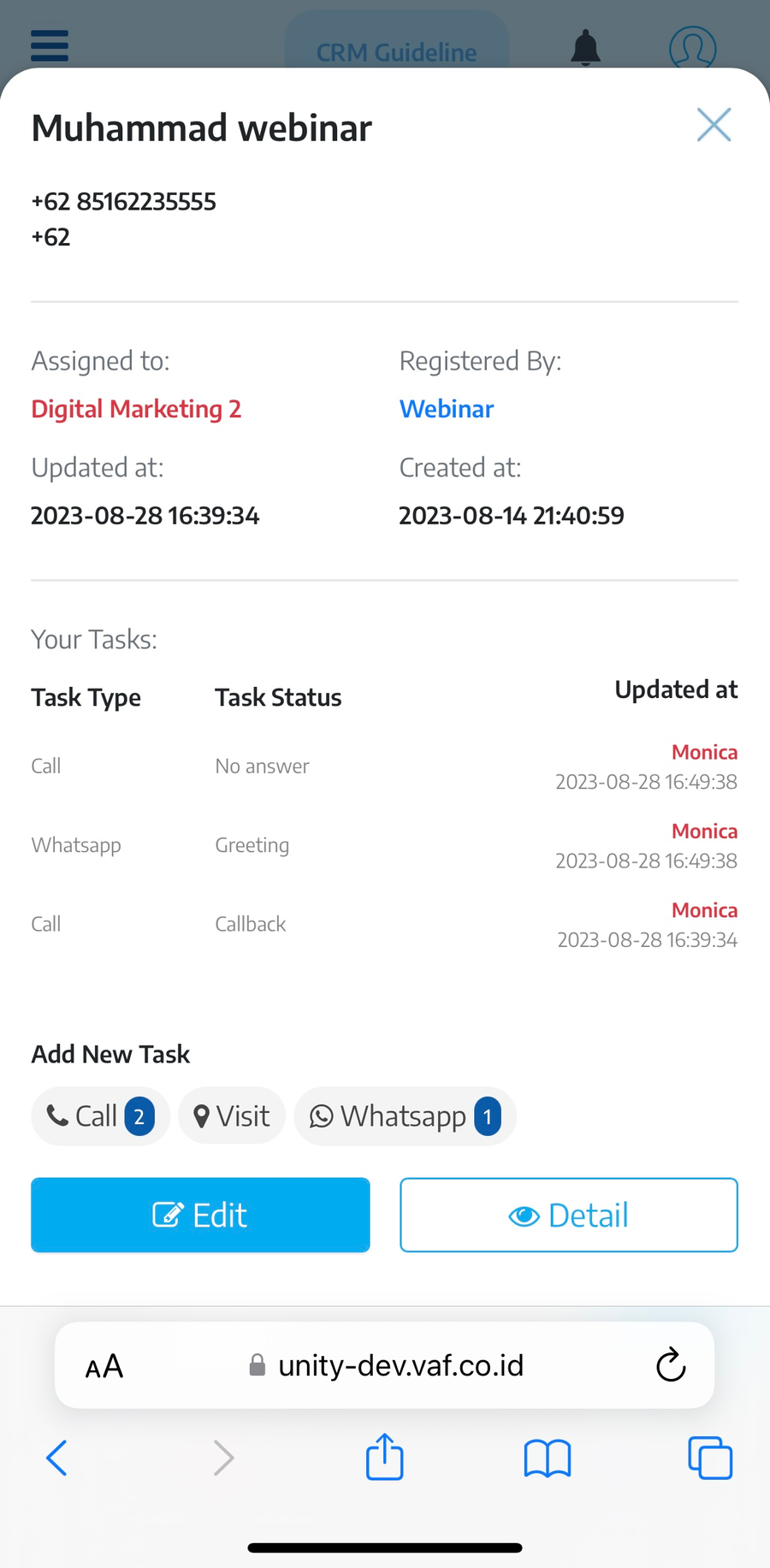Close the Muhammad webinar dialog

click(714, 125)
